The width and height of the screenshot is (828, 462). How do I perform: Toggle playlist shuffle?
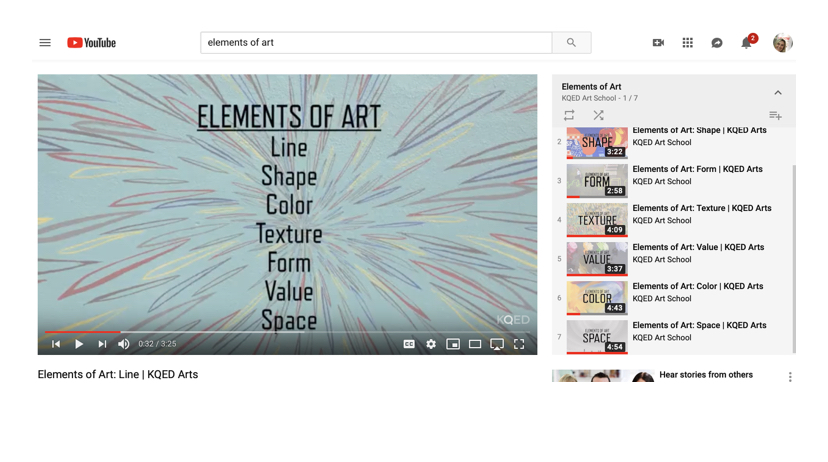598,116
